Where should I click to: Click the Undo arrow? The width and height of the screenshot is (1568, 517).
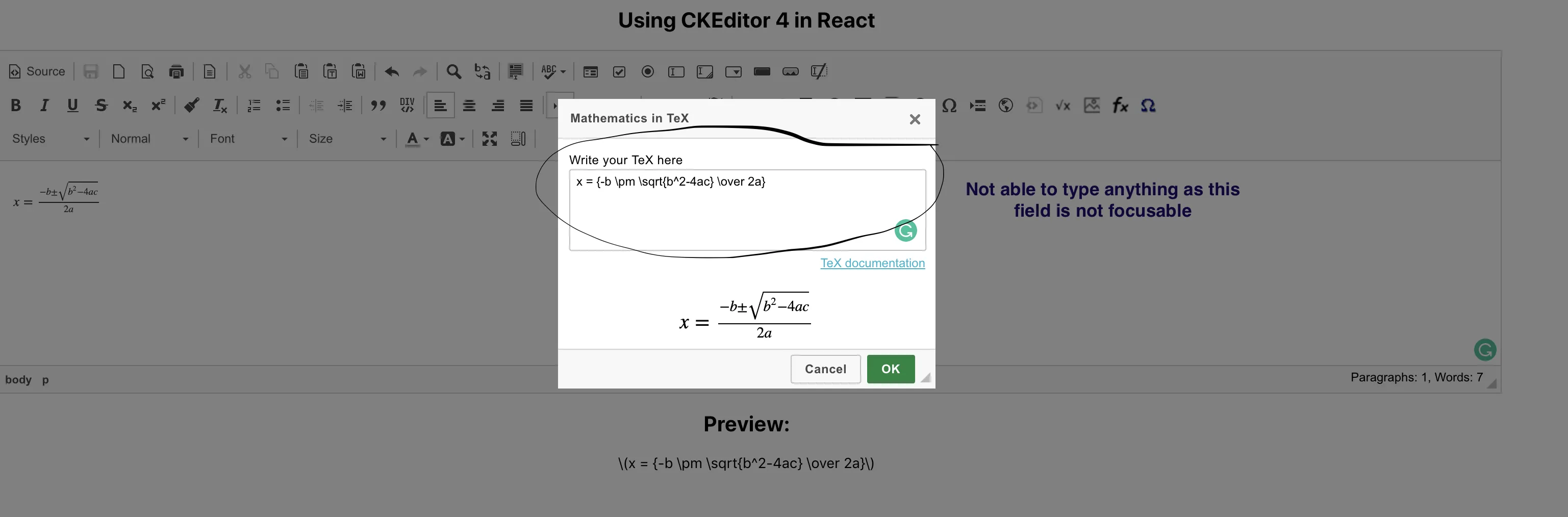tap(392, 72)
